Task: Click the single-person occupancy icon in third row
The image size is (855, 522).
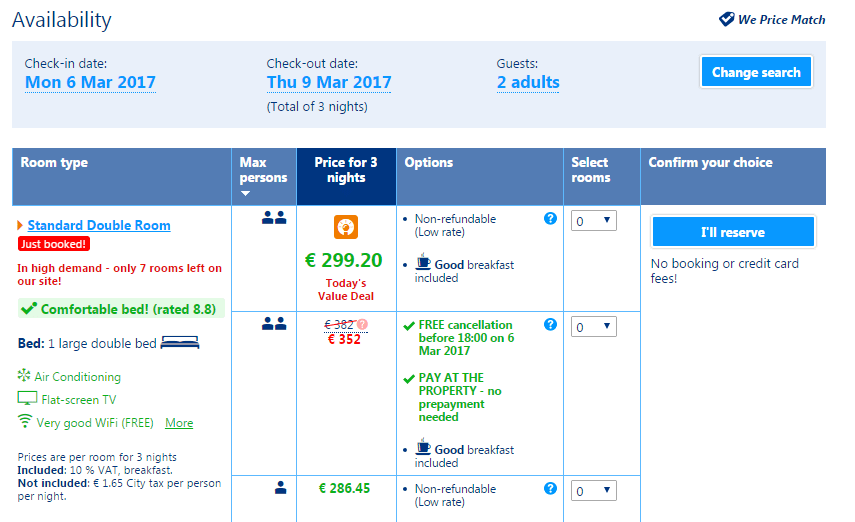Action: pyautogui.click(x=280, y=488)
